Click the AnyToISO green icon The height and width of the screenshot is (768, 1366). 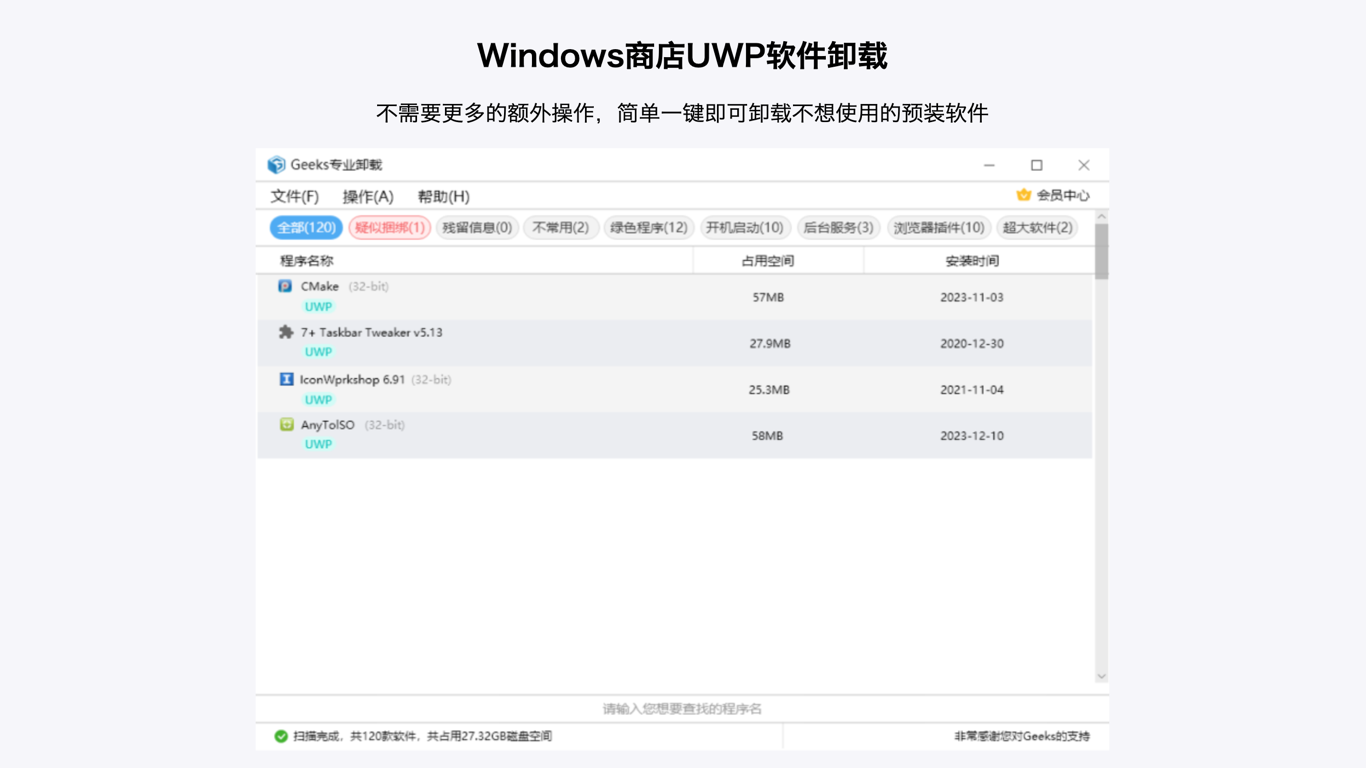coord(287,425)
